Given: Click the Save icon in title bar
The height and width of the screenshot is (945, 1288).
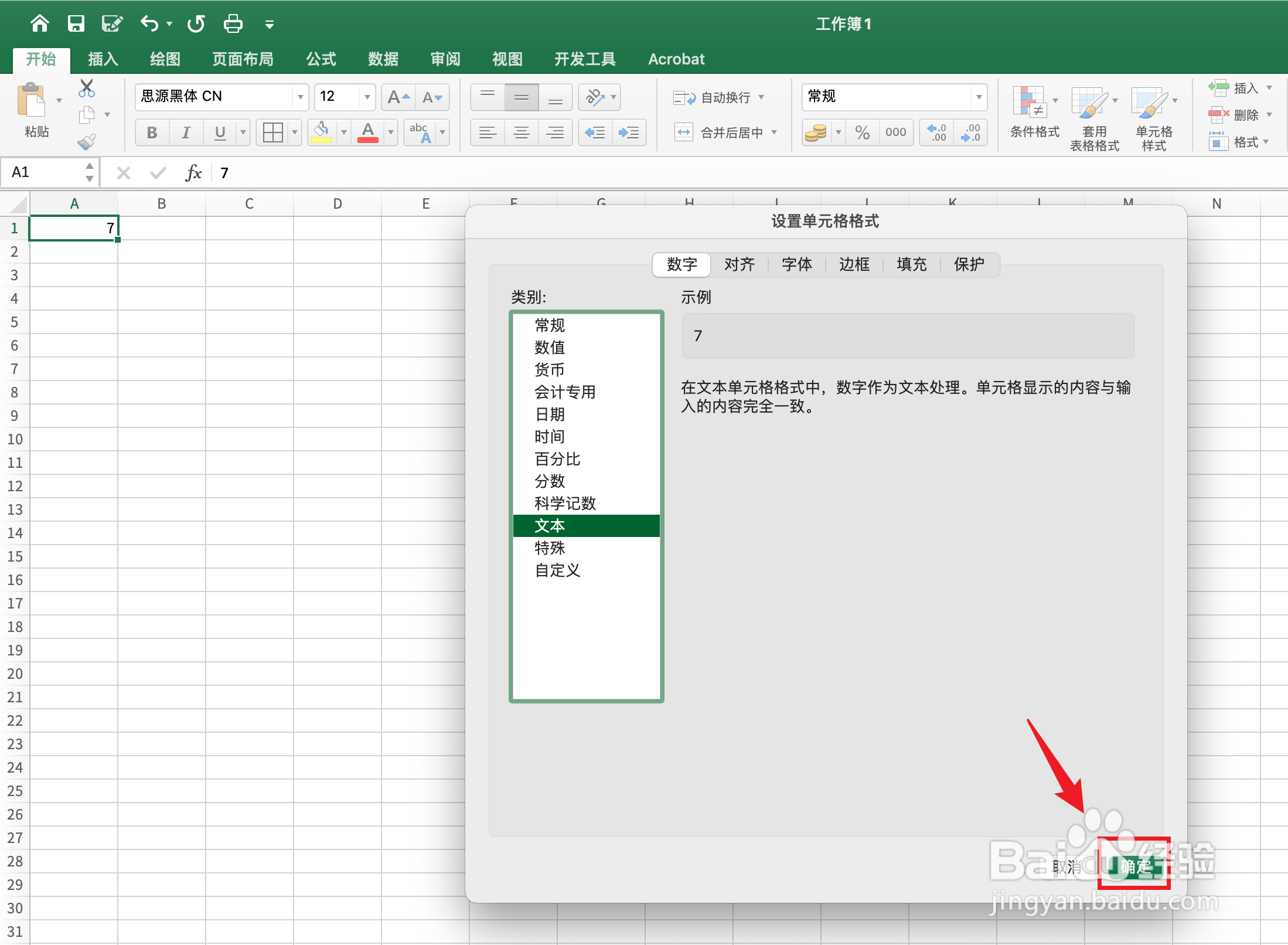Looking at the screenshot, I should click(x=76, y=24).
